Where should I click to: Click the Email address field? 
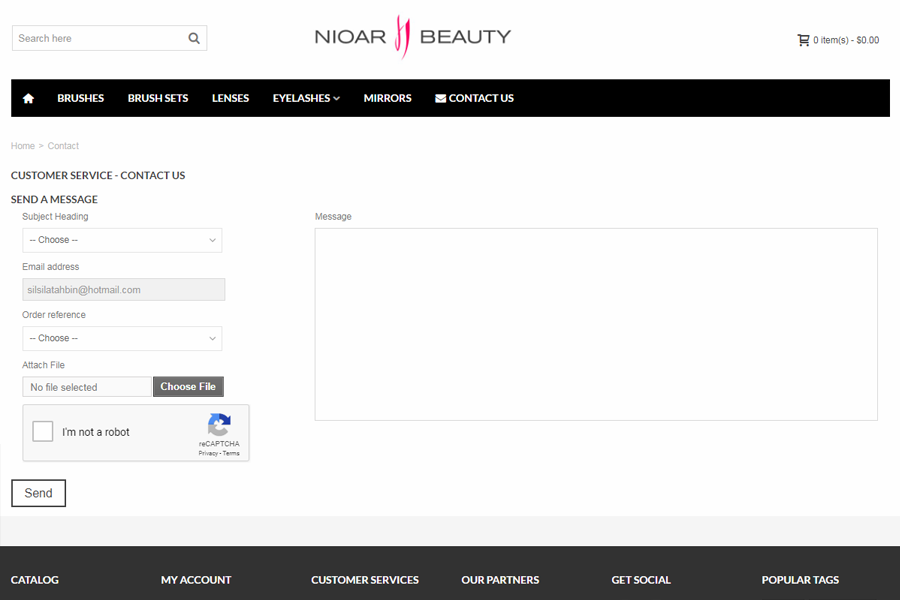pyautogui.click(x=123, y=289)
